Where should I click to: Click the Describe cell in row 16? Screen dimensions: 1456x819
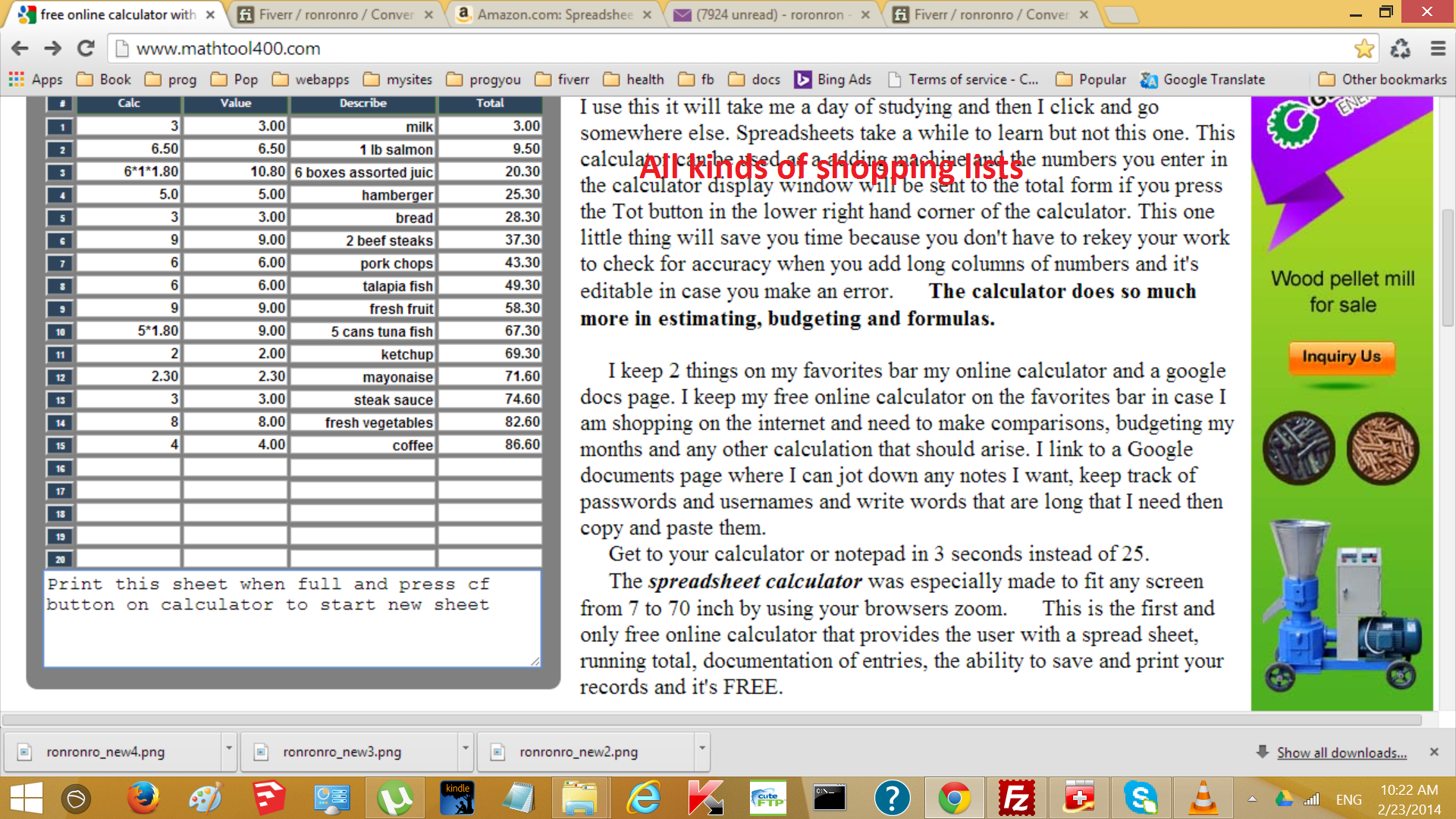[362, 468]
